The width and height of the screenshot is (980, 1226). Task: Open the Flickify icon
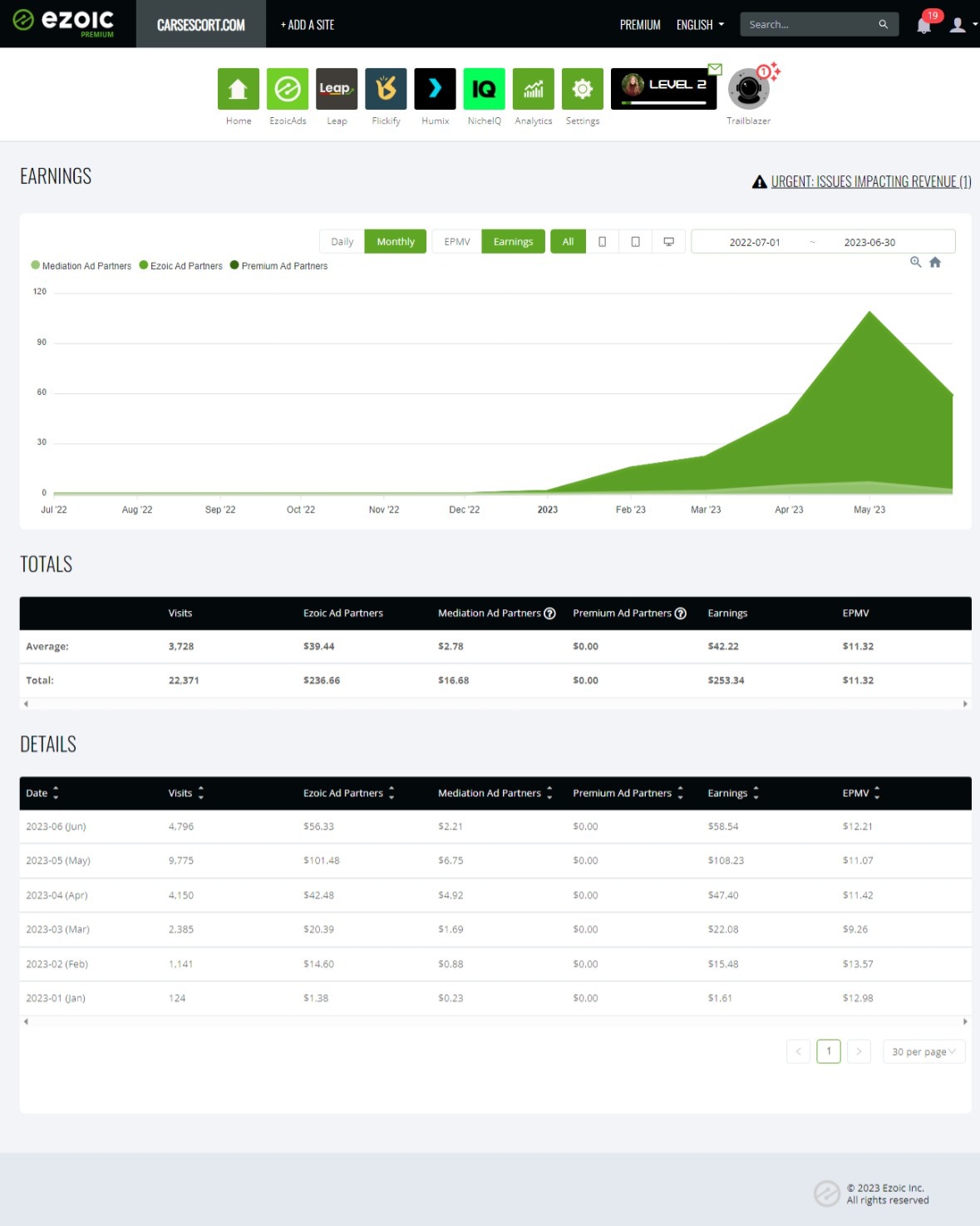pos(386,88)
